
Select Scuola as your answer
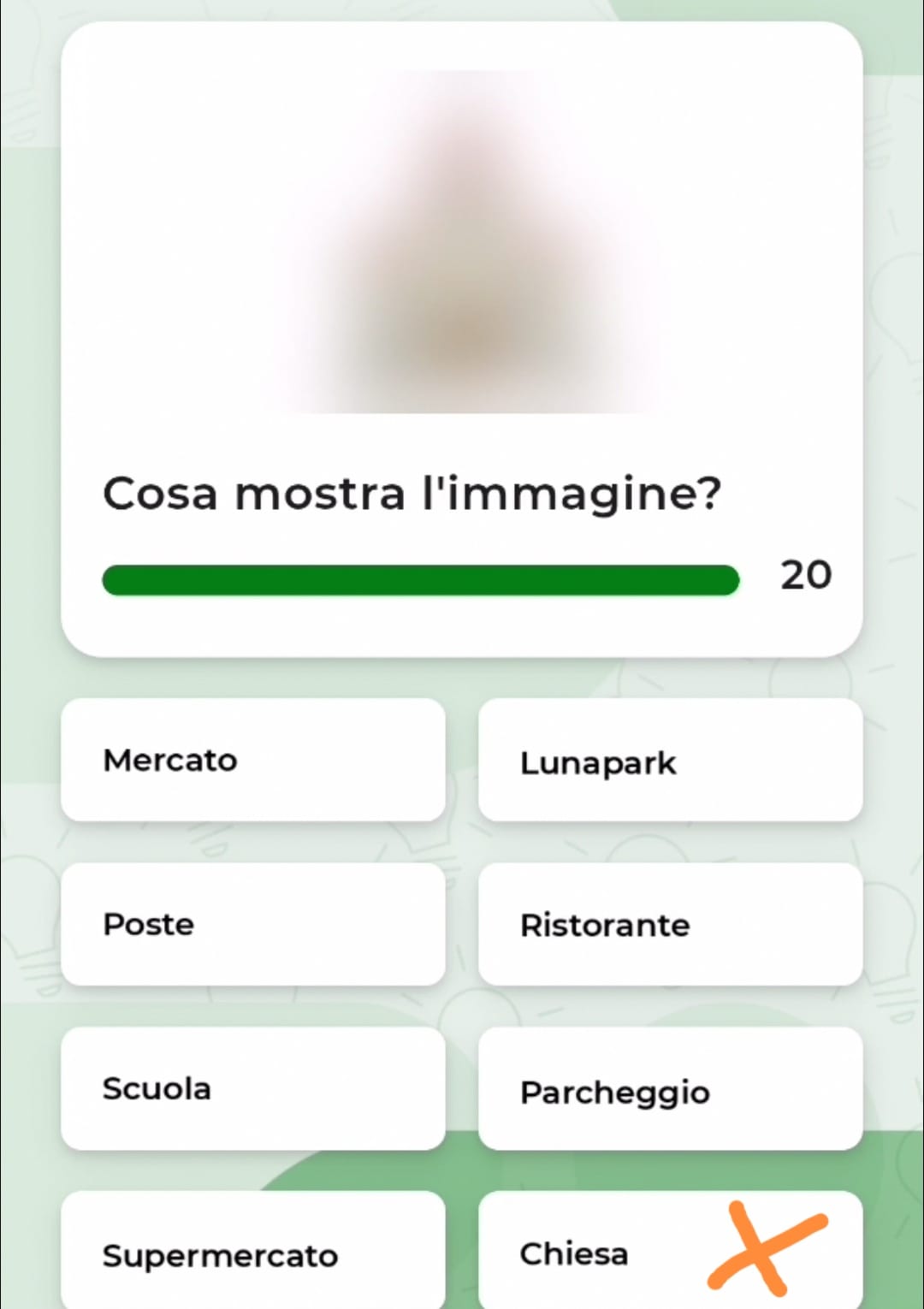click(x=253, y=1088)
